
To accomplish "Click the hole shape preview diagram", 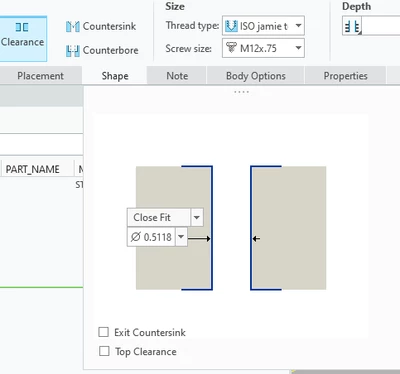I will pos(231,228).
